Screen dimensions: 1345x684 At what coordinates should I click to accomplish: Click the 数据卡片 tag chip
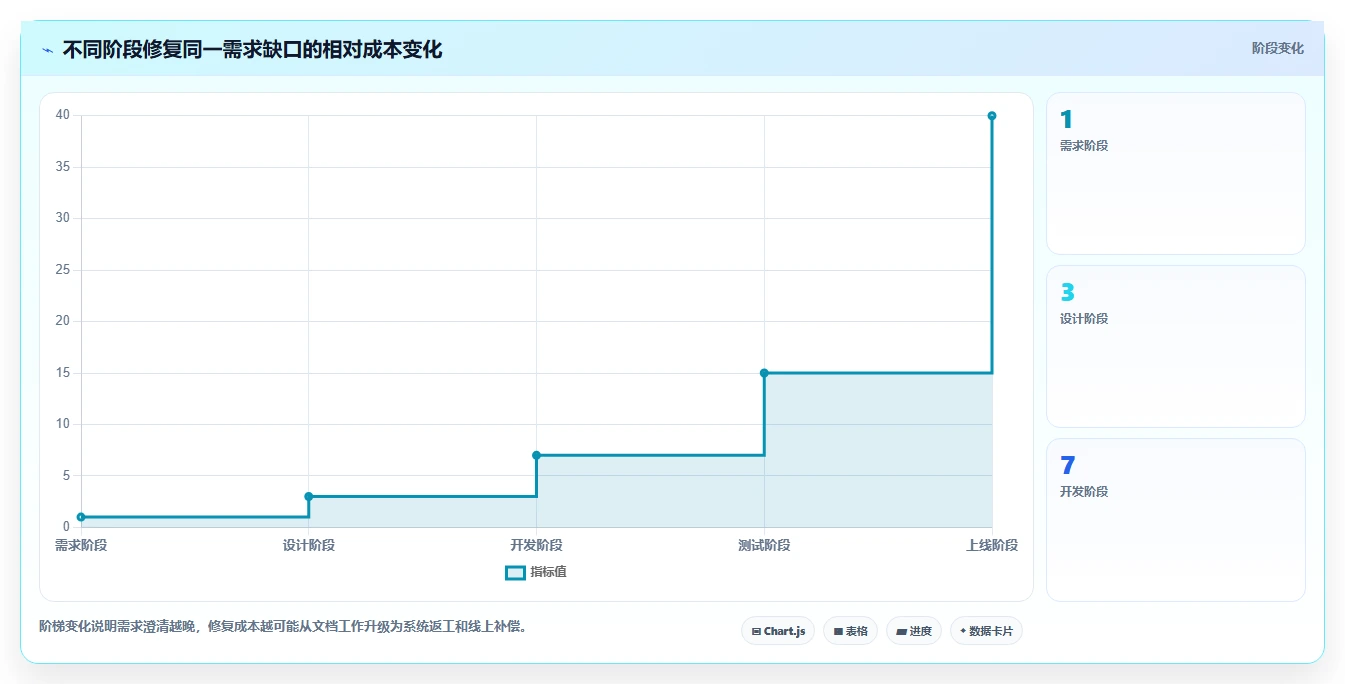click(986, 631)
